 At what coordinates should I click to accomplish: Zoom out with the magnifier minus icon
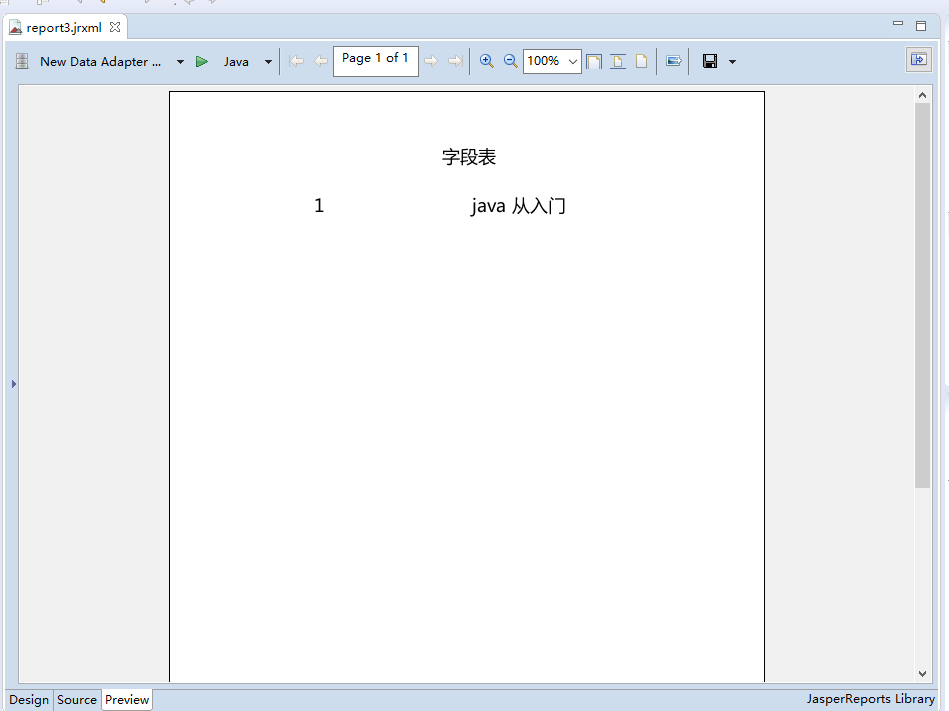tap(510, 61)
